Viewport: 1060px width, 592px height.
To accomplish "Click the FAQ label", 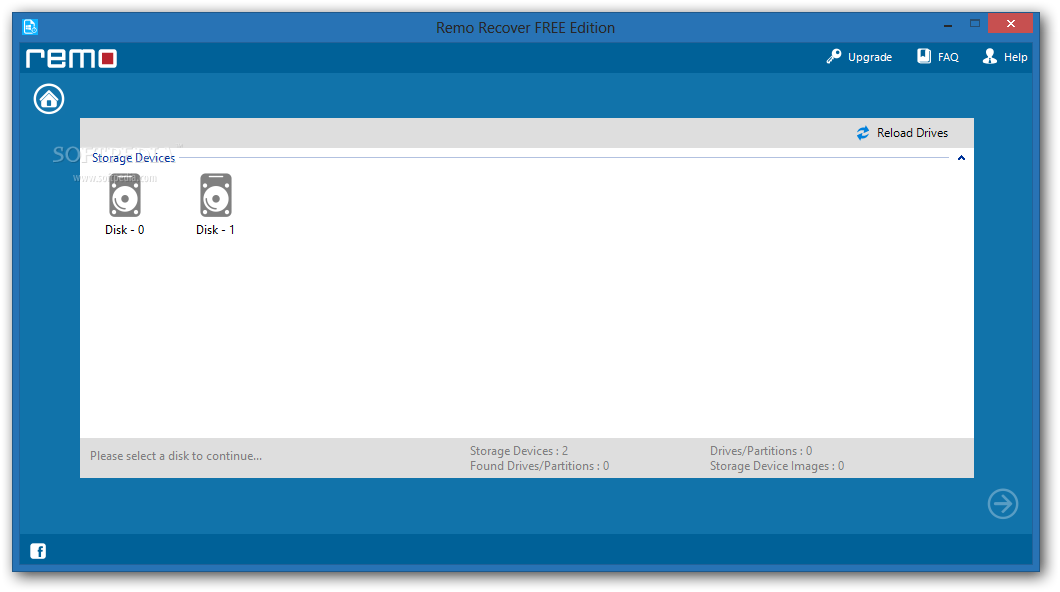I will point(948,57).
